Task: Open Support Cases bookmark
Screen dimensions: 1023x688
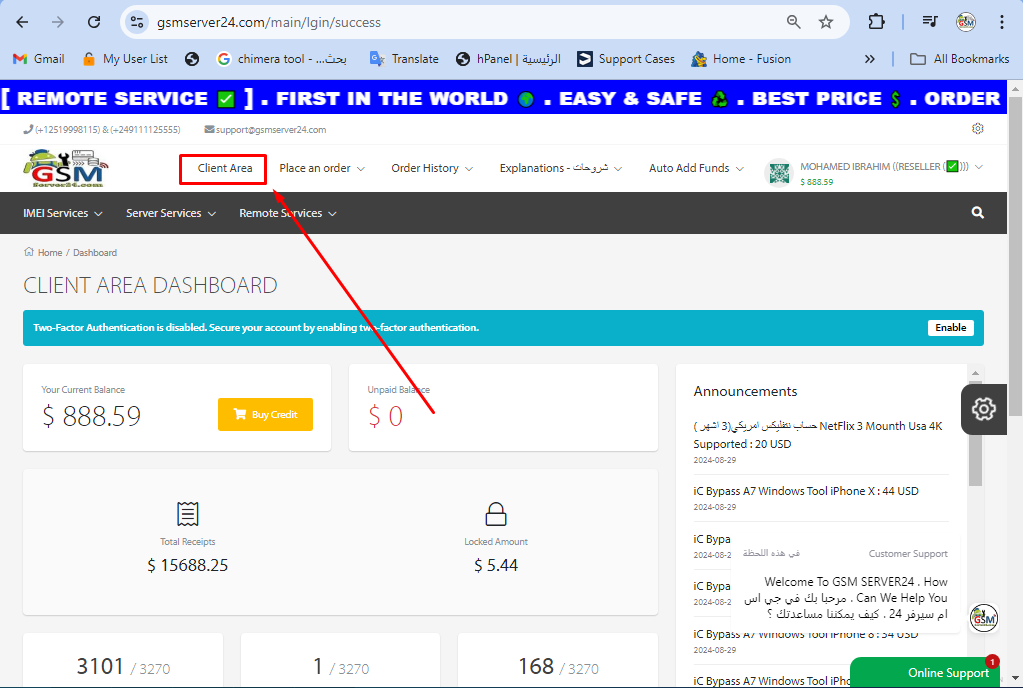Action: (626, 59)
